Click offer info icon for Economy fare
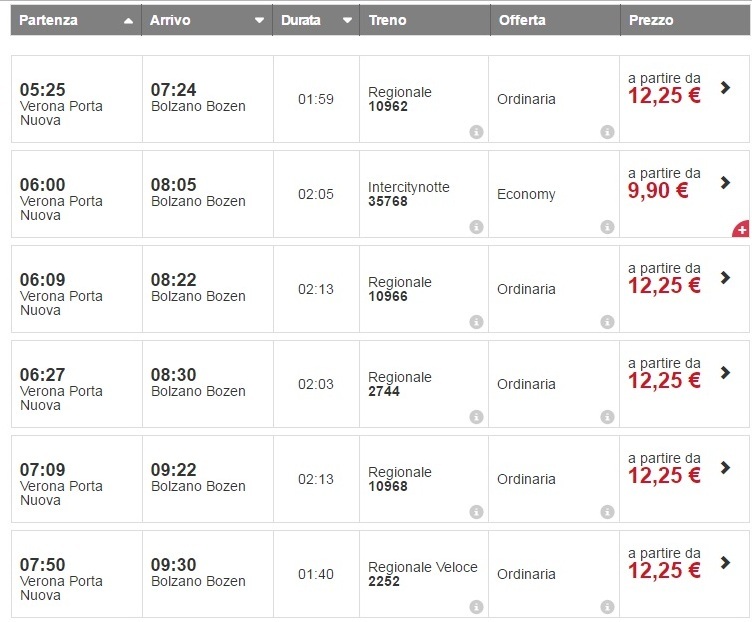This screenshot has width=752, height=622. [x=607, y=227]
